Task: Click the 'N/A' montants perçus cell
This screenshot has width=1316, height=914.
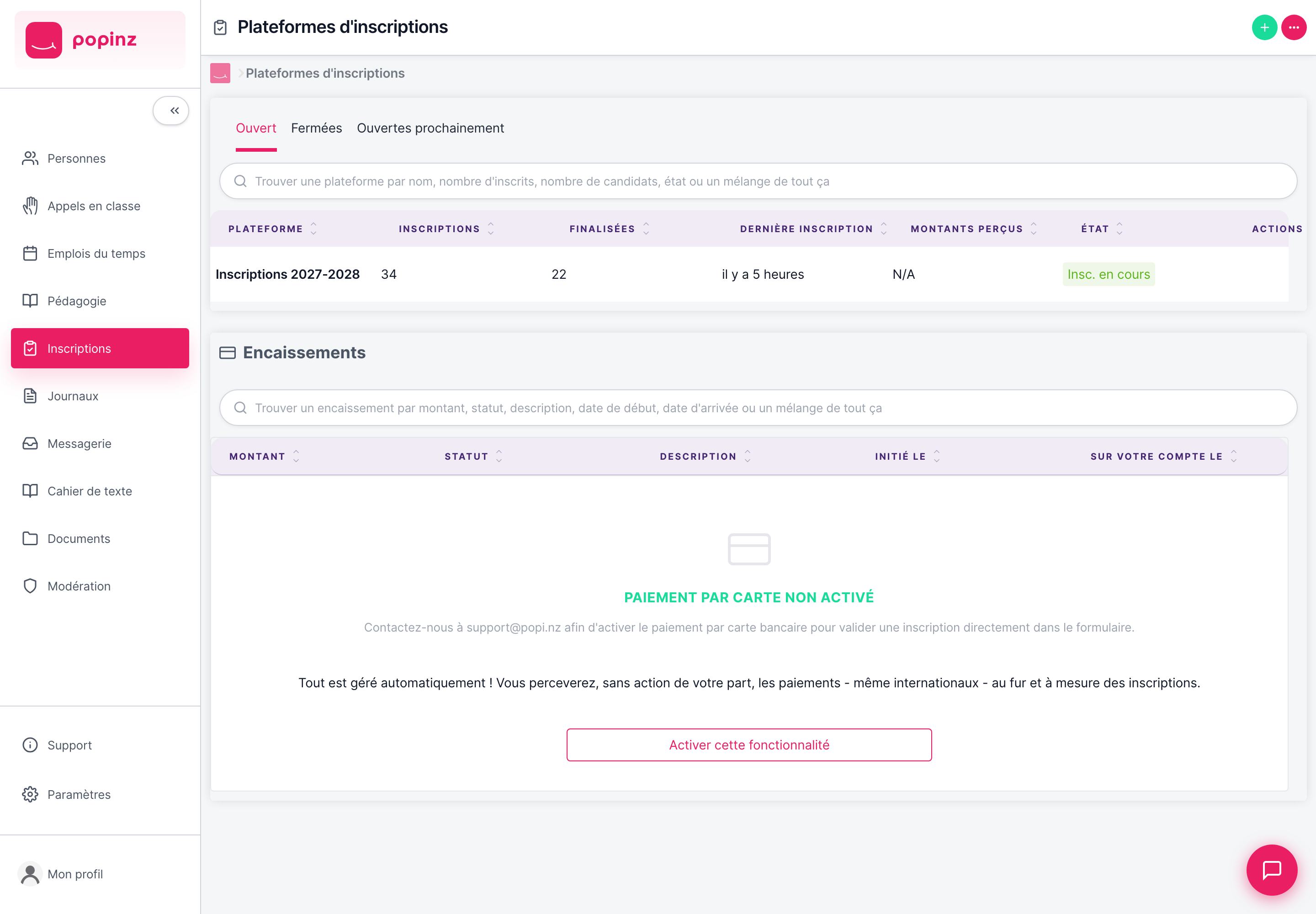Action: (904, 274)
